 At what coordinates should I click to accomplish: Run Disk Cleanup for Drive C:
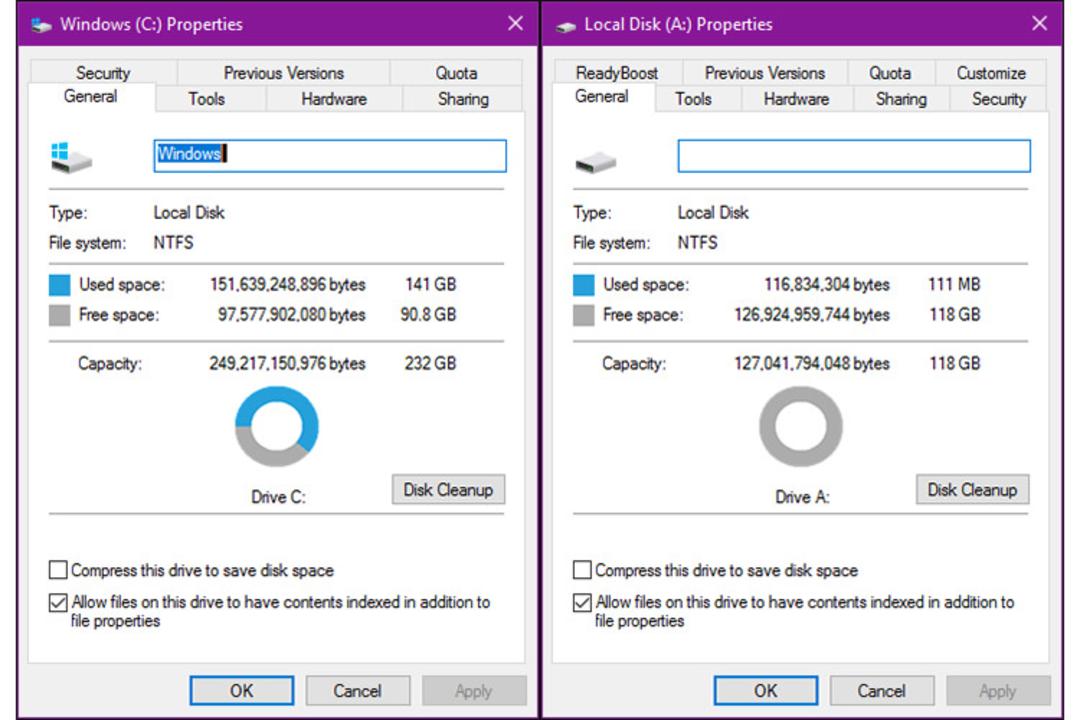(x=448, y=490)
